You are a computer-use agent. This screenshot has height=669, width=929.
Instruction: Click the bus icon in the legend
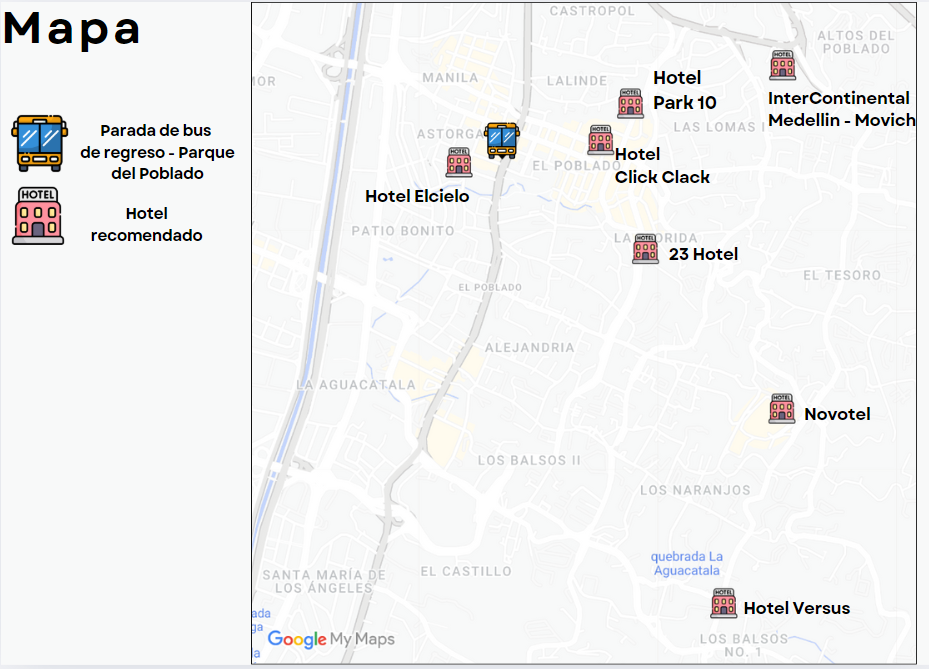point(39,143)
